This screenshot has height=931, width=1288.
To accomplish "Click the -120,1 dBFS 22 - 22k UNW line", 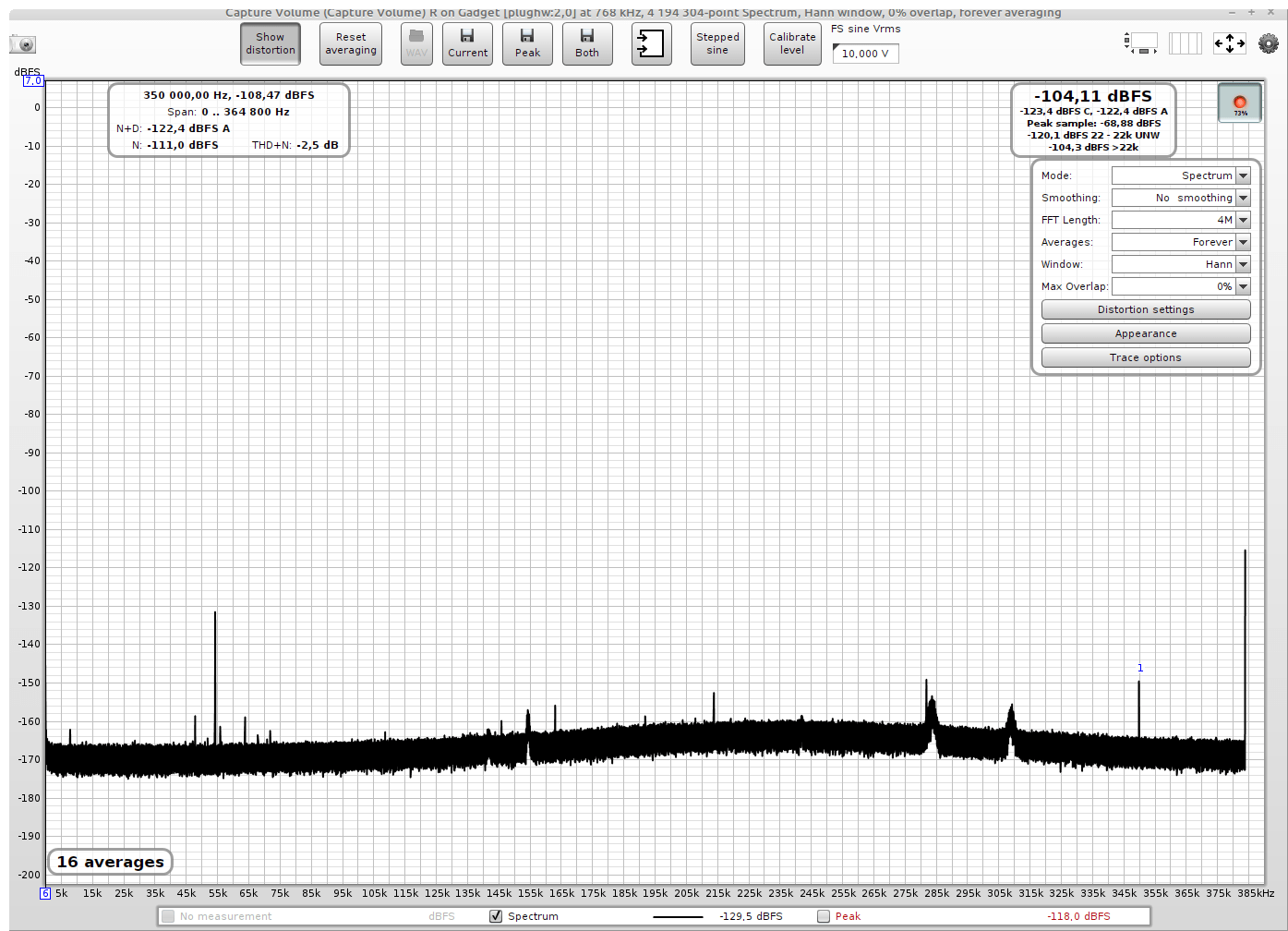I will point(1093,135).
